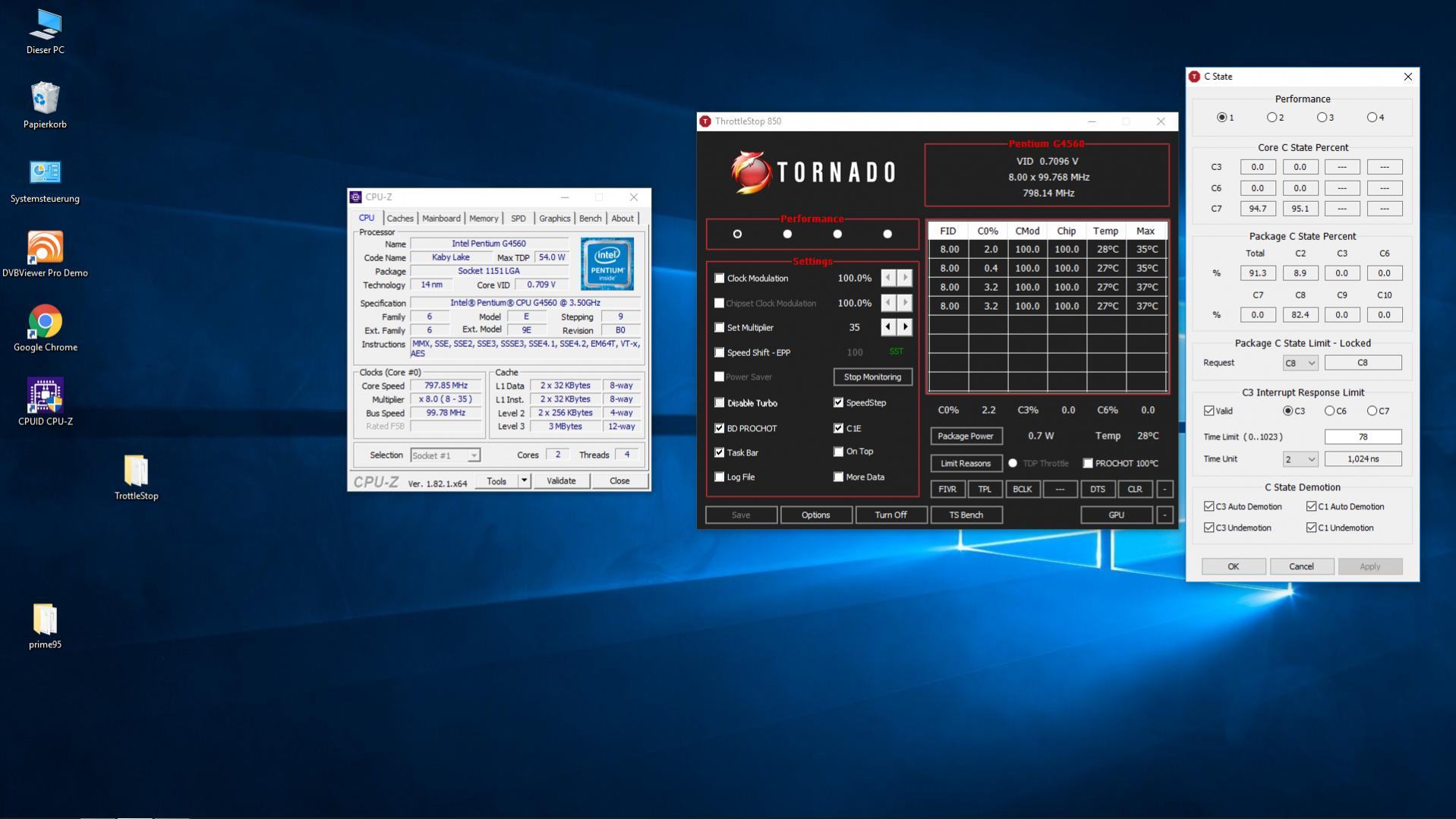Launch TS Bench
This screenshot has width=1456, height=819.
click(x=966, y=515)
